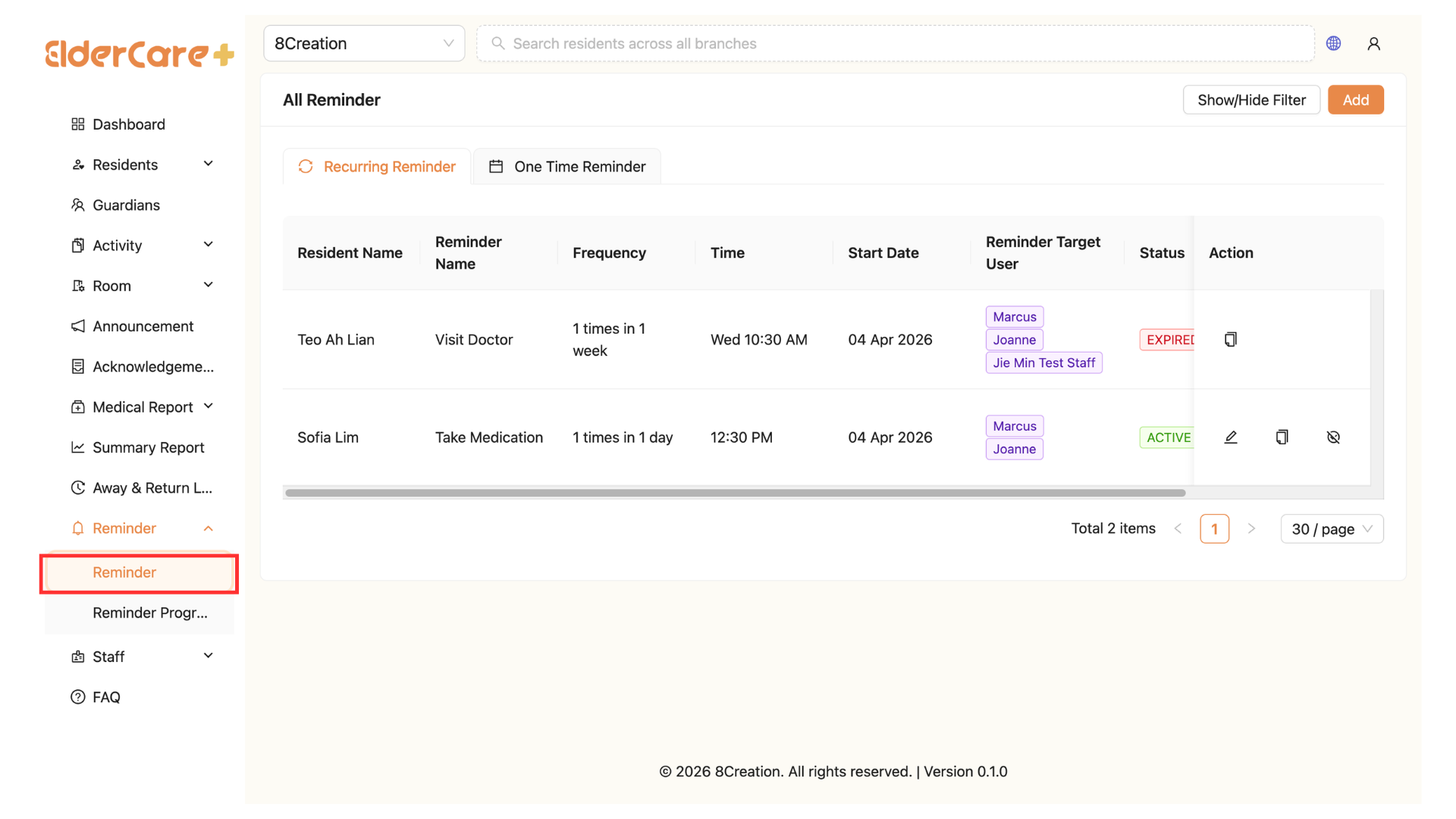This screenshot has width=1456, height=819.
Task: Open the user profile icon
Action: coord(1373,43)
